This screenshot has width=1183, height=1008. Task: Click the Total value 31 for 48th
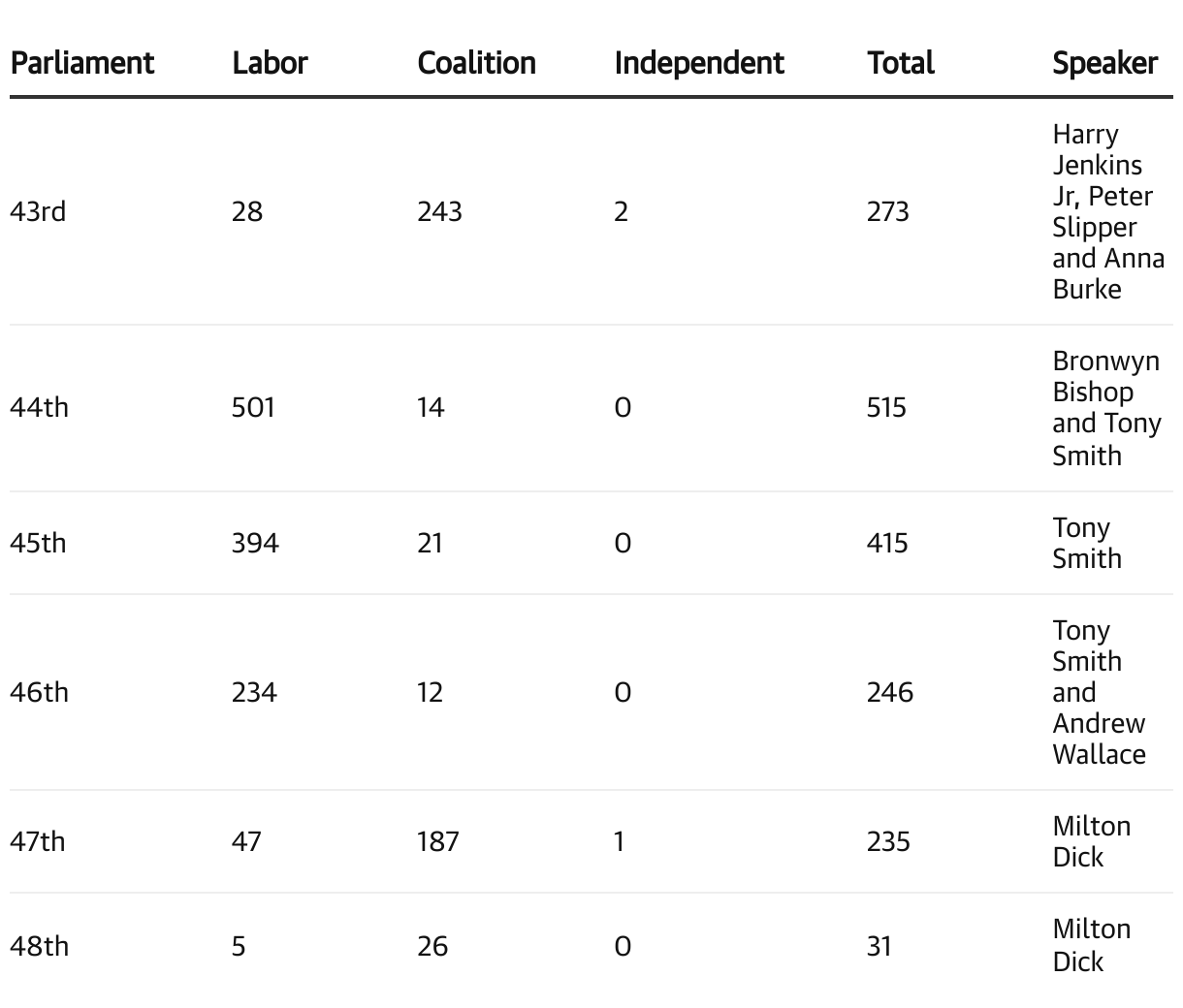pos(879,945)
